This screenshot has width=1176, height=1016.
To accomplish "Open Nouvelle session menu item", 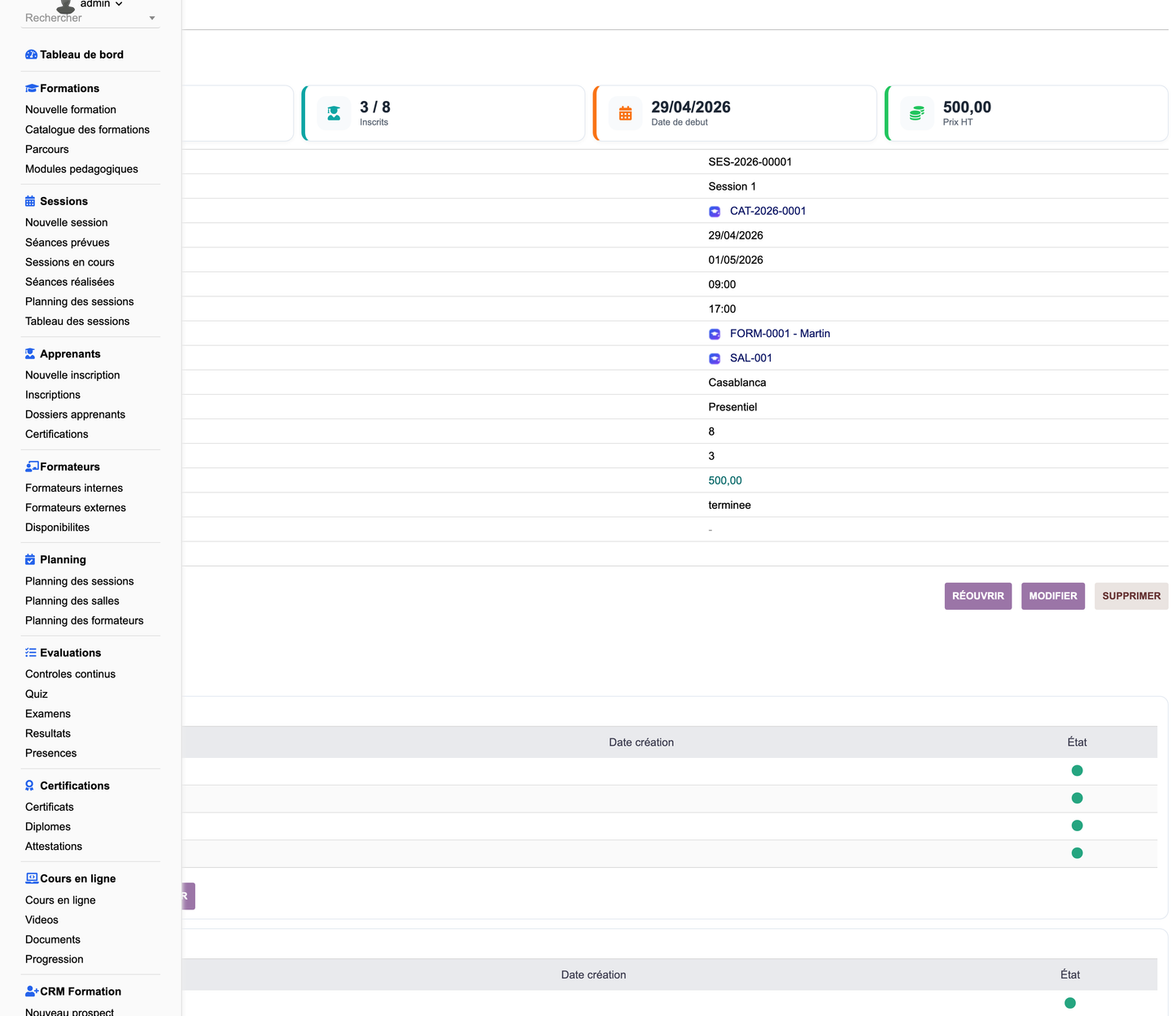I will (67, 222).
